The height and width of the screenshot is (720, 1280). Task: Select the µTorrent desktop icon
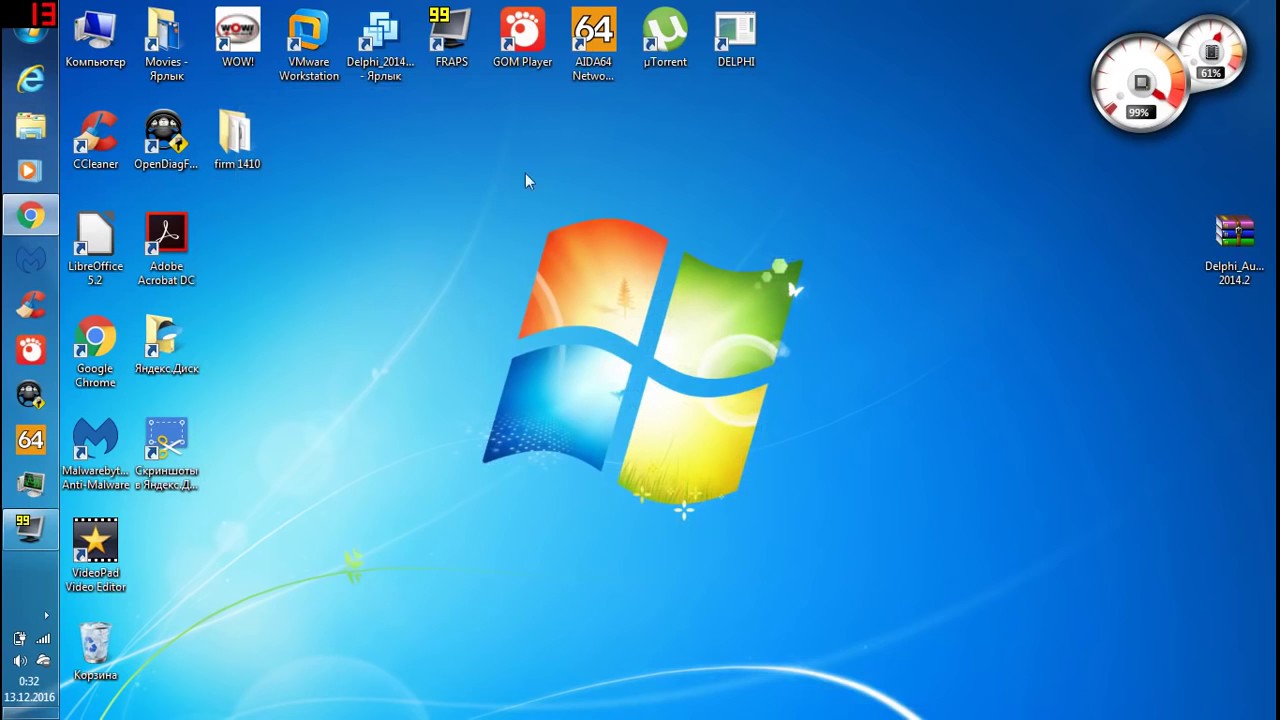(x=665, y=40)
